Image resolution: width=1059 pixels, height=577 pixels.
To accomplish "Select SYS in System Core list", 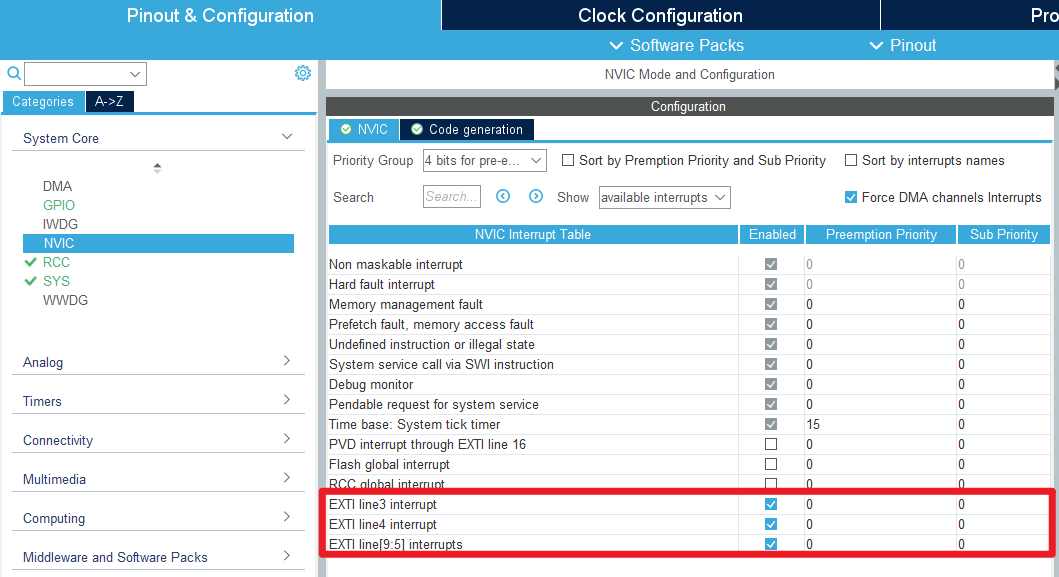I will 56,281.
